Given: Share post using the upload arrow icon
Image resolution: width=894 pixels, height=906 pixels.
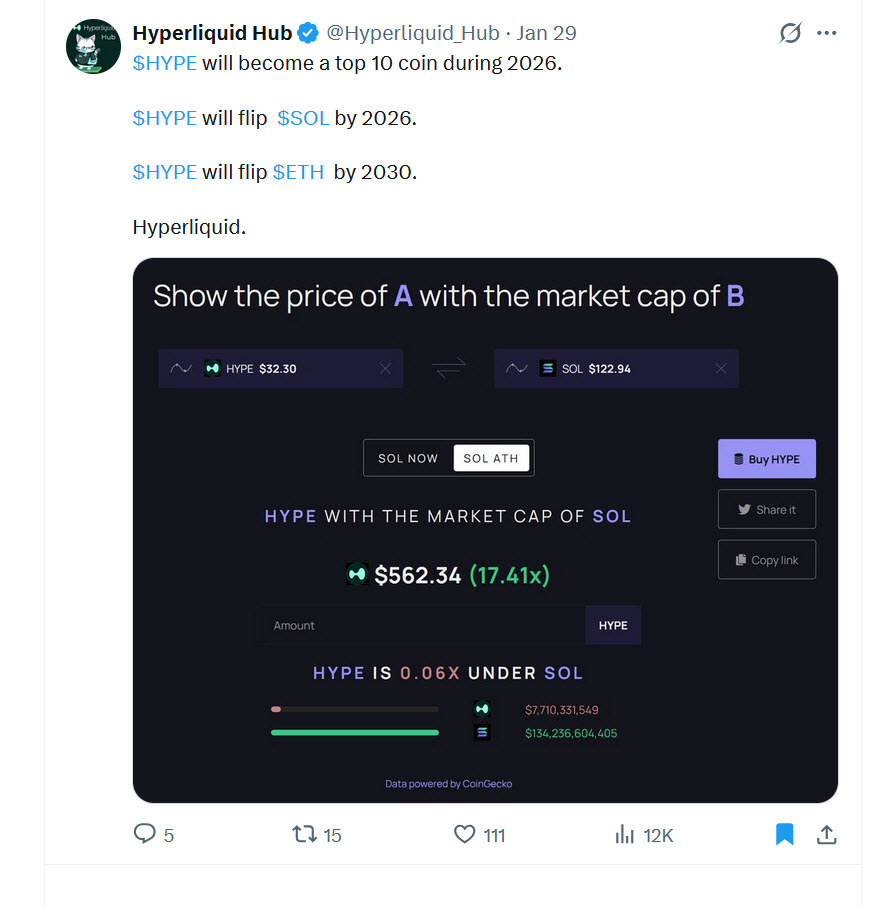Looking at the screenshot, I should tap(827, 834).
